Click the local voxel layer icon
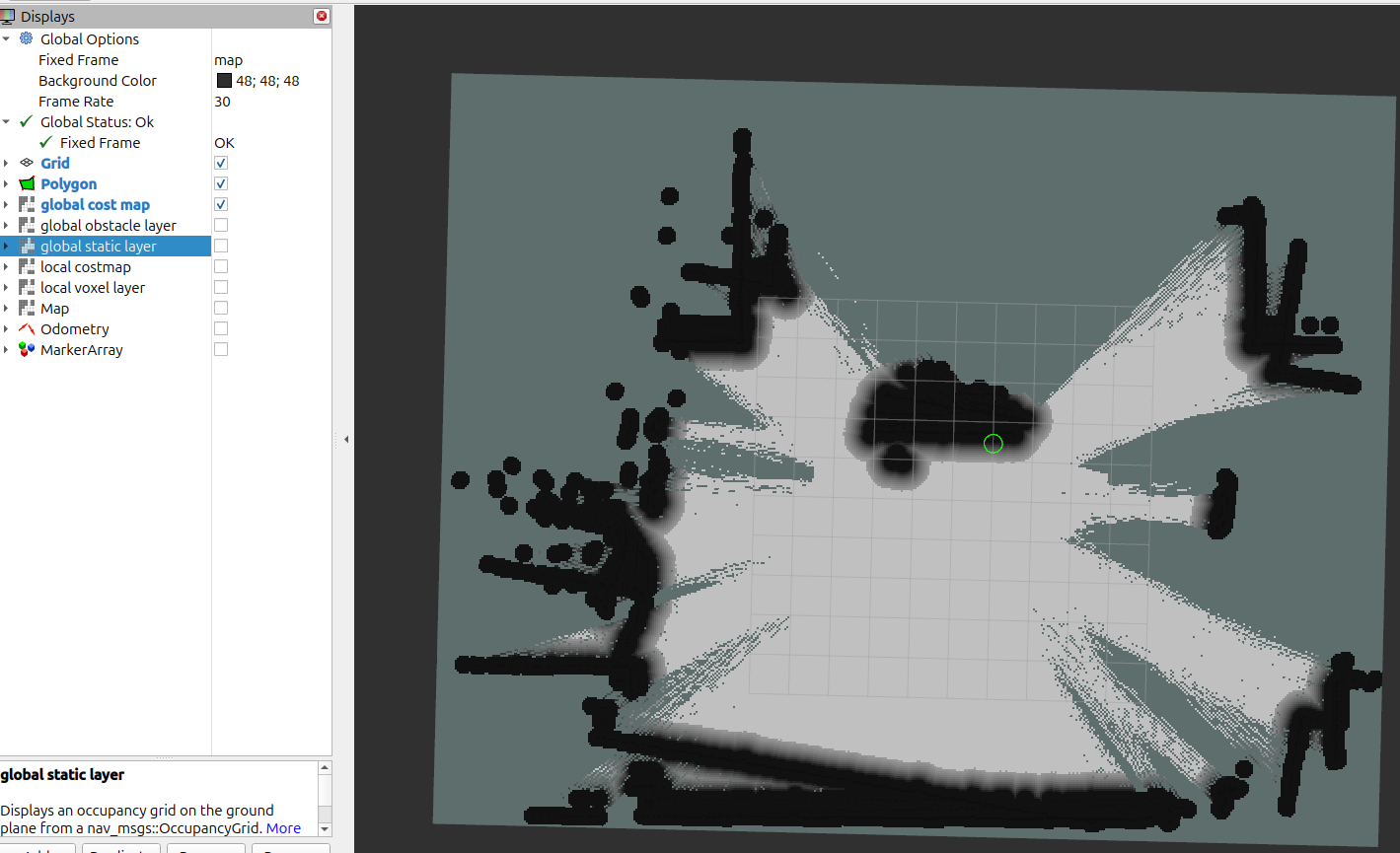Image resolution: width=1400 pixels, height=853 pixels. tap(27, 287)
